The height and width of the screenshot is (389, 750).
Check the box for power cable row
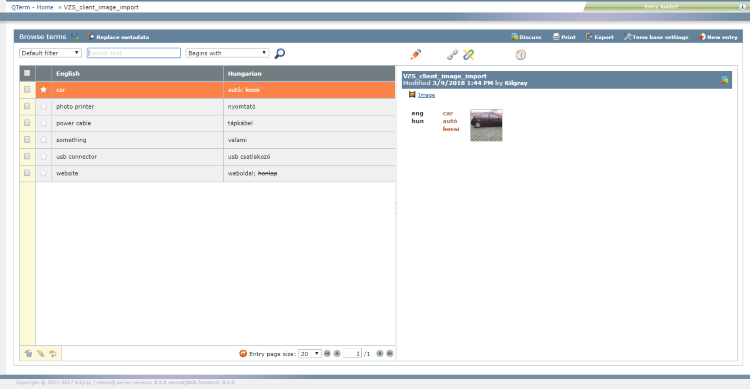[x=27, y=123]
